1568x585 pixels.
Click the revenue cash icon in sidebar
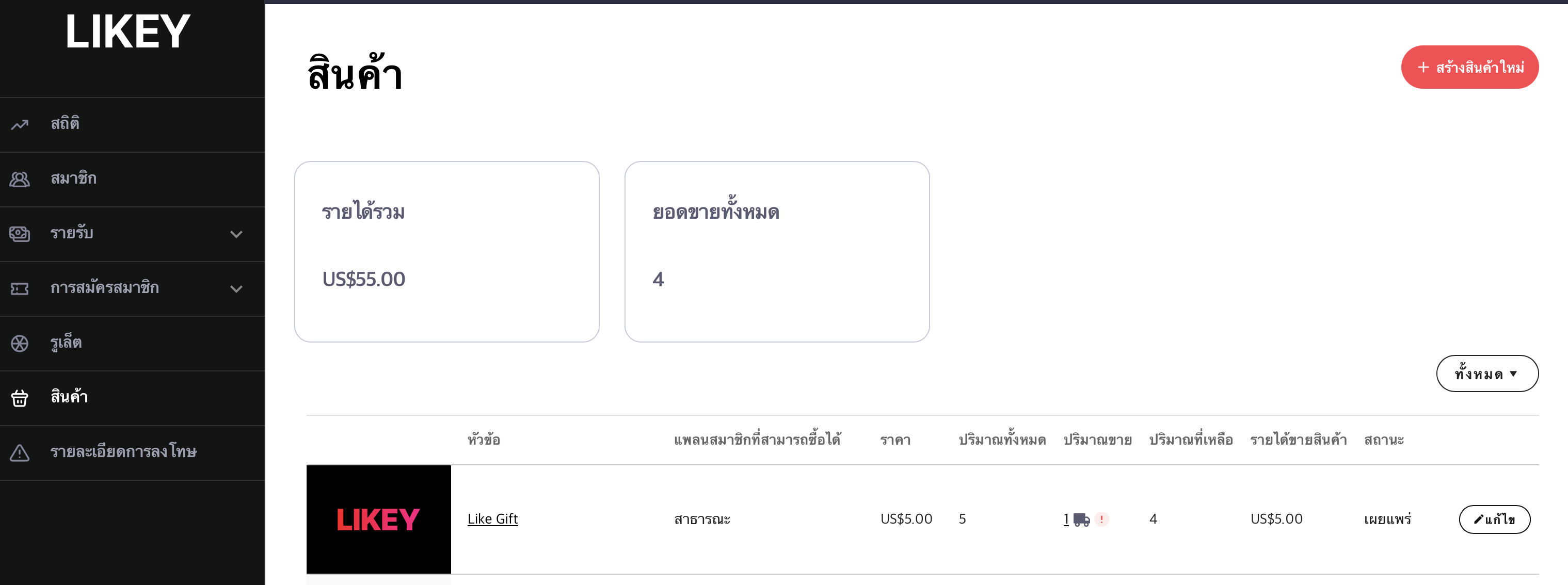coord(20,234)
